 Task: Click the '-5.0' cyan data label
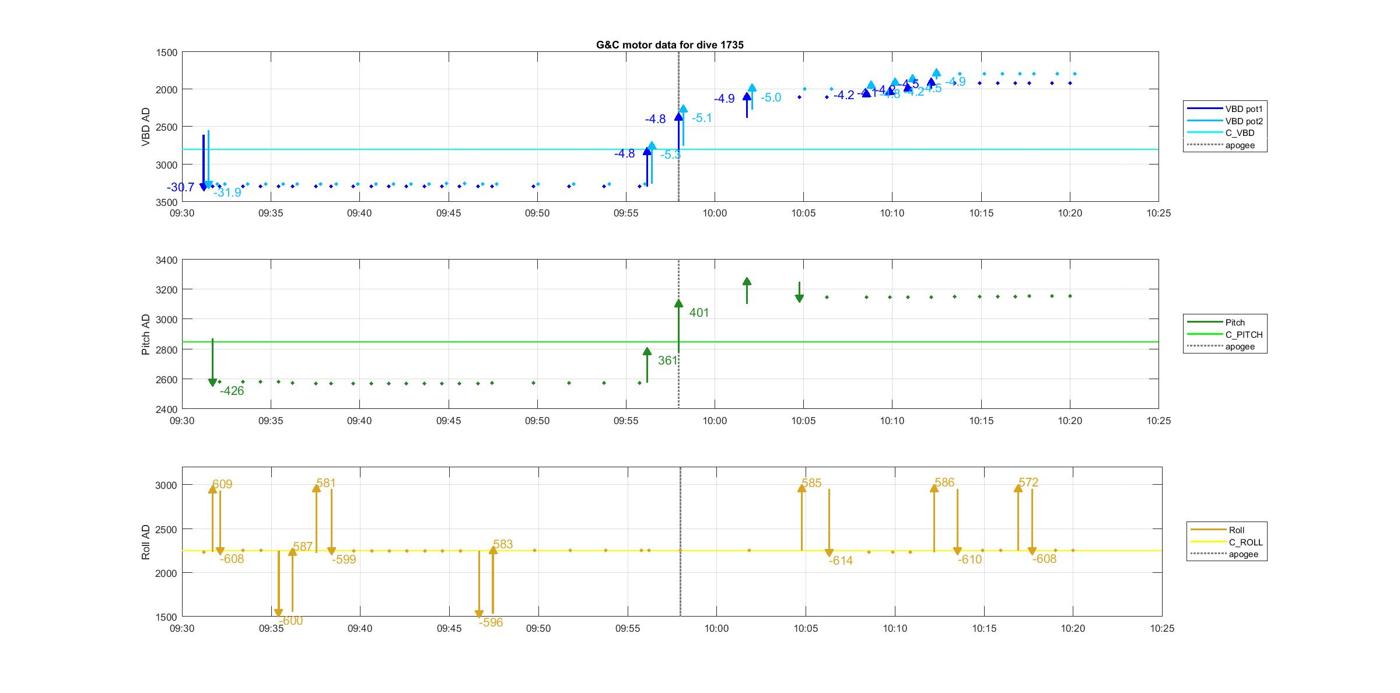point(771,98)
